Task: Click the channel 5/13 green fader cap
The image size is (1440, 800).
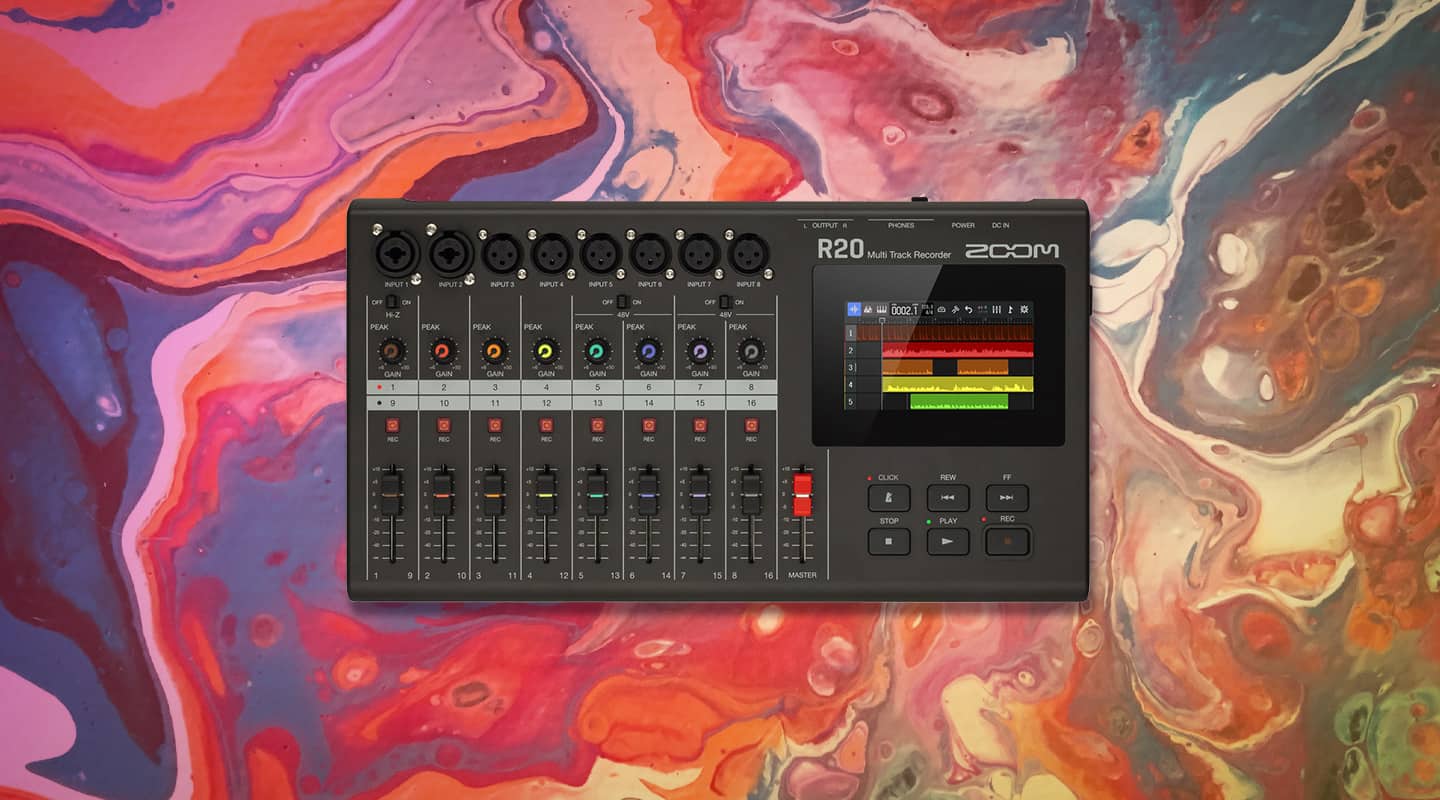Action: point(597,495)
